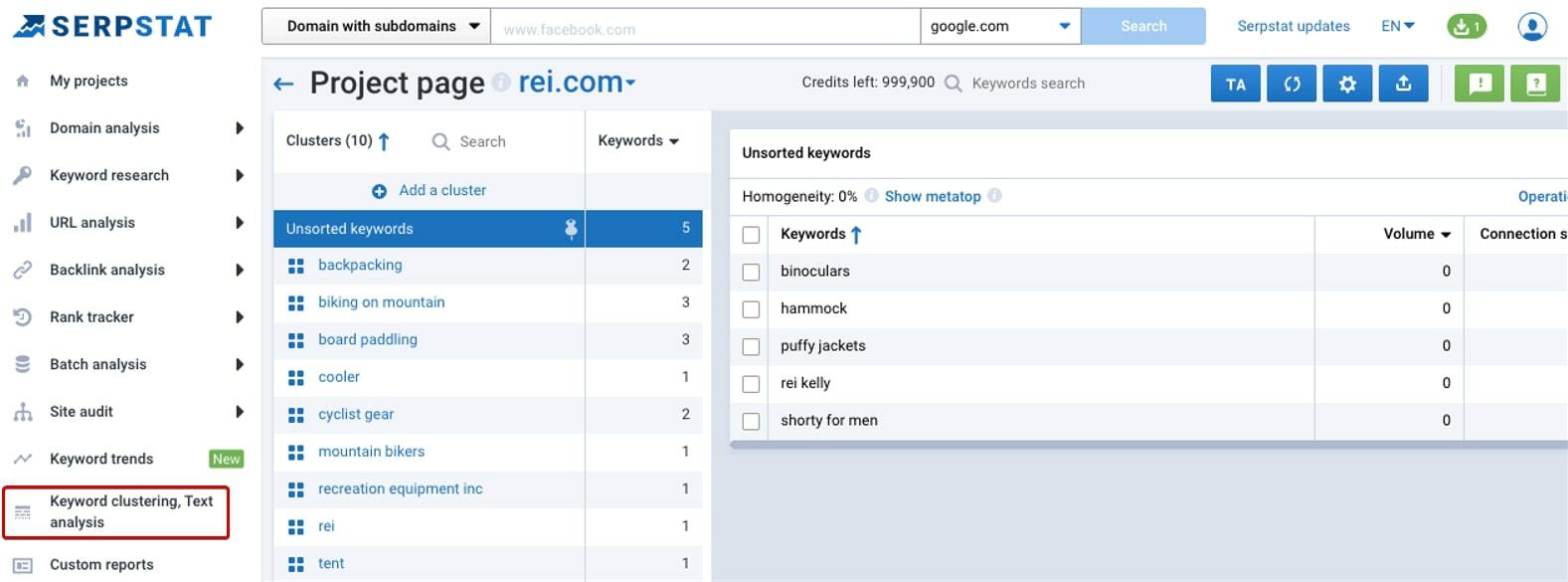Open the google.com search engine dropdown
1568x582 pixels.
(x=1000, y=26)
